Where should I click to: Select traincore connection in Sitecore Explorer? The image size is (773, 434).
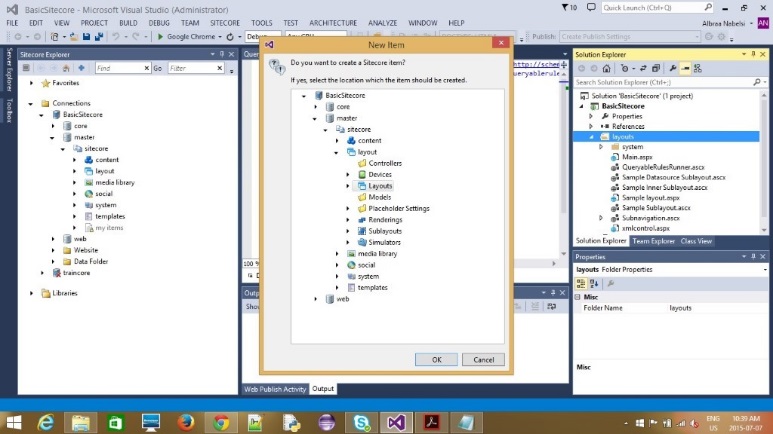(x=76, y=273)
